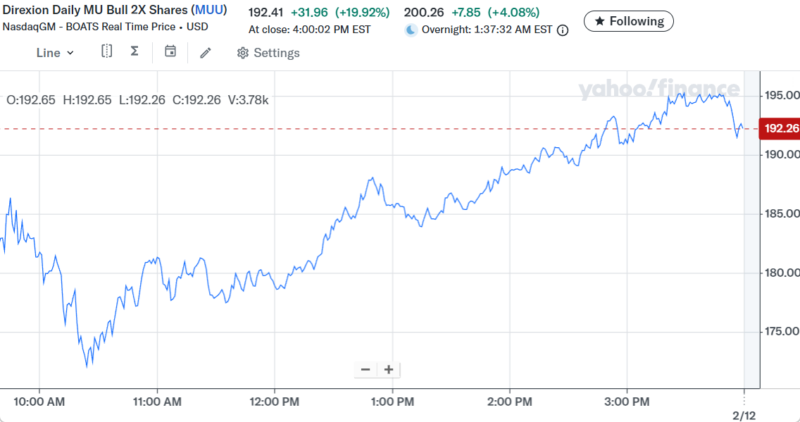Screen dimensions: 800x422
Task: Open chart Settings
Action: pyautogui.click(x=268, y=53)
